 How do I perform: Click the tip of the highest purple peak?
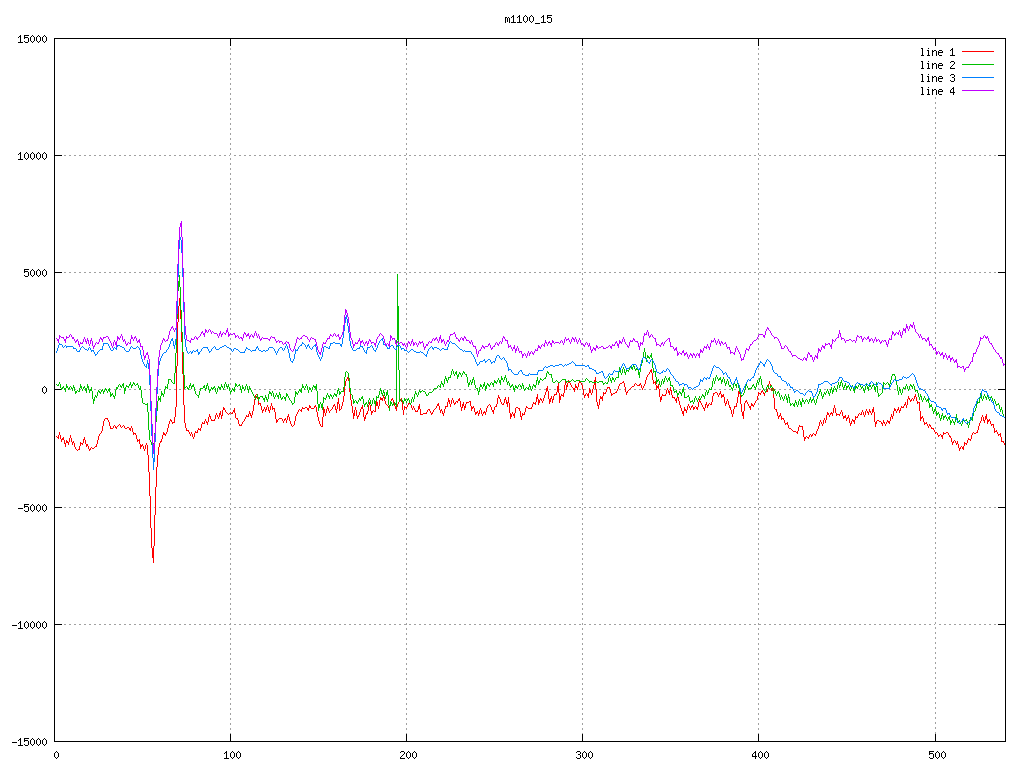pyautogui.click(x=181, y=222)
